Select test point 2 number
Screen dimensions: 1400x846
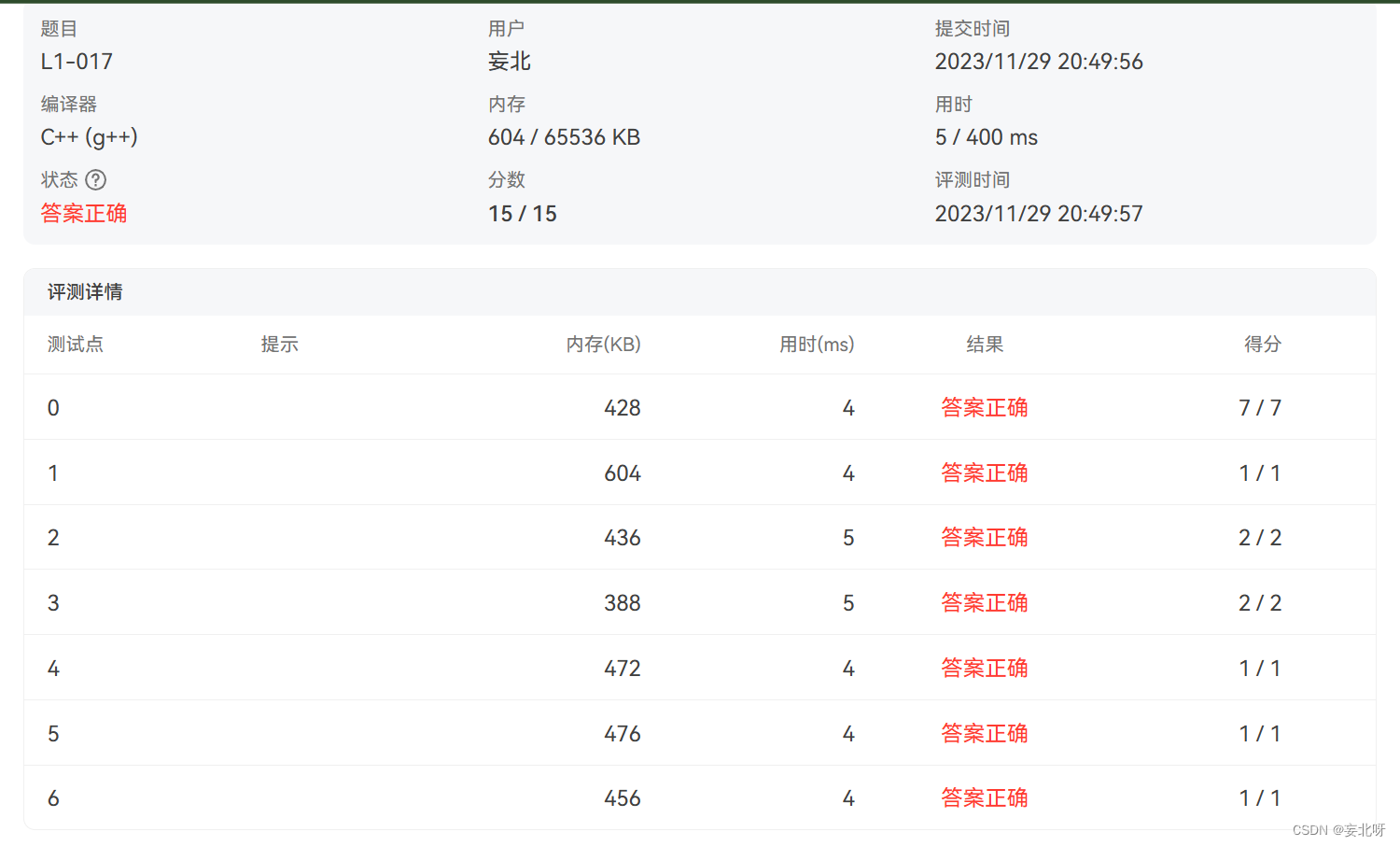click(53, 538)
